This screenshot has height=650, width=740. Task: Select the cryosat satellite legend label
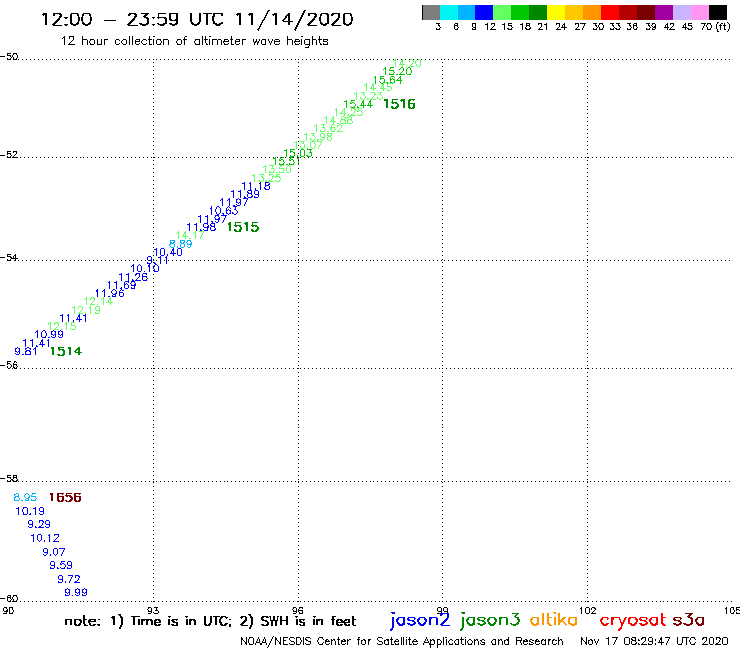[x=633, y=620]
